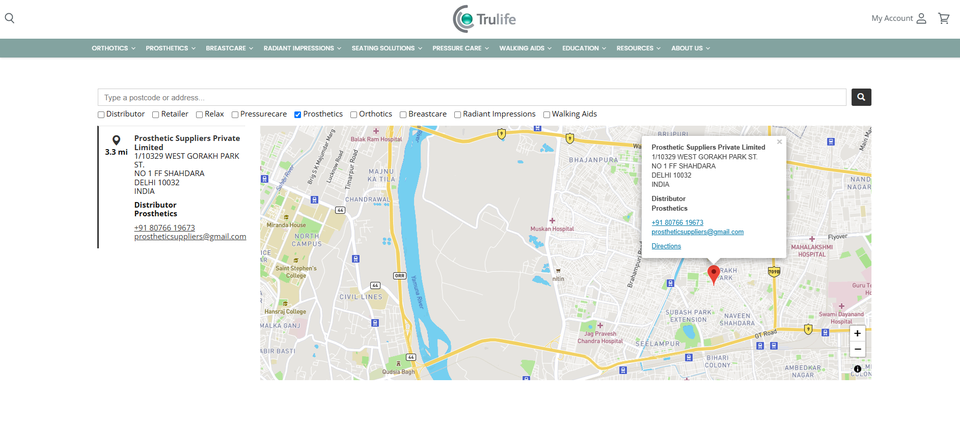Toggle the Relax filter checkbox

[199, 114]
